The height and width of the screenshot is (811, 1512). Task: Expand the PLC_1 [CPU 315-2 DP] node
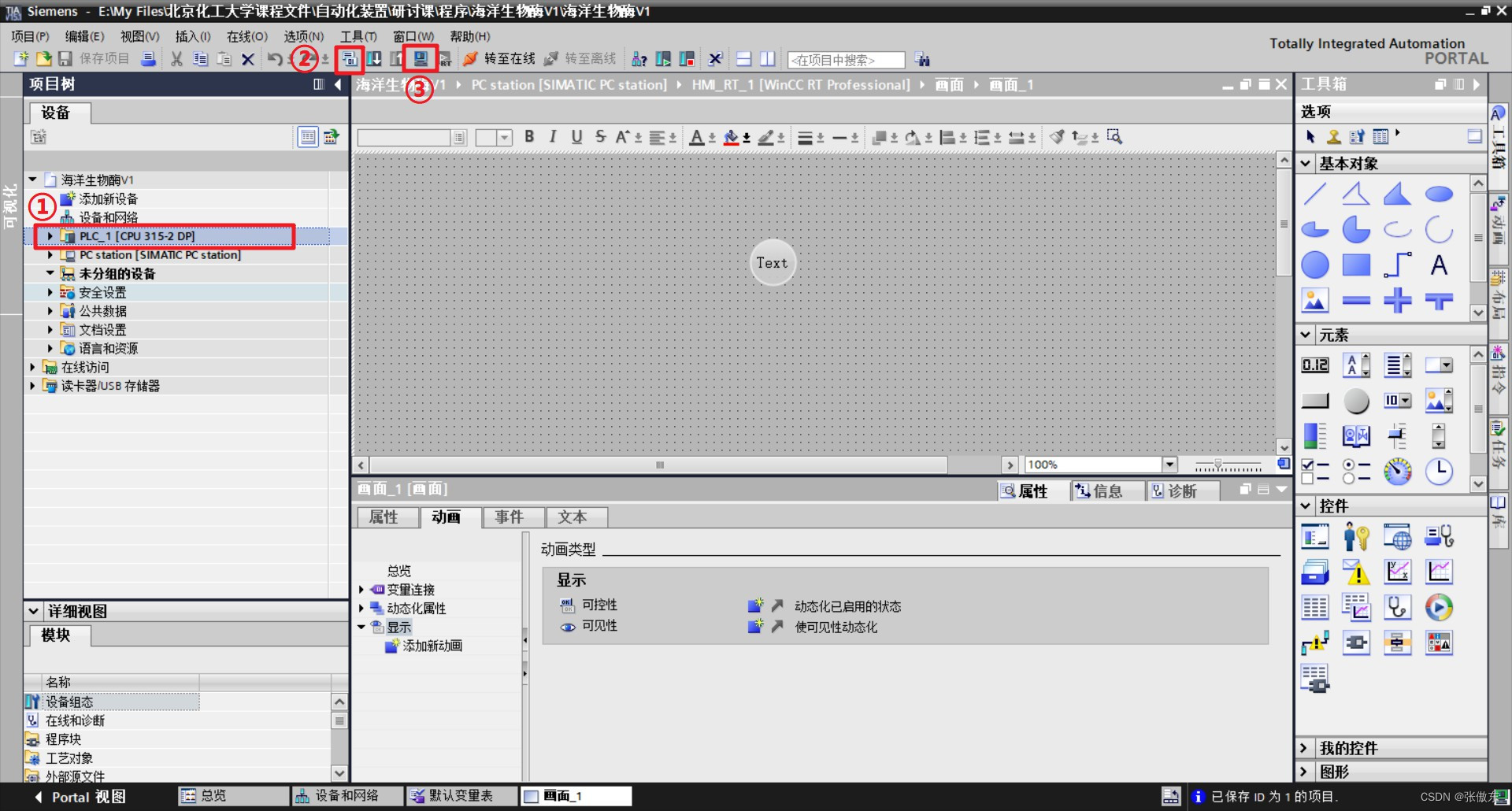[x=50, y=236]
